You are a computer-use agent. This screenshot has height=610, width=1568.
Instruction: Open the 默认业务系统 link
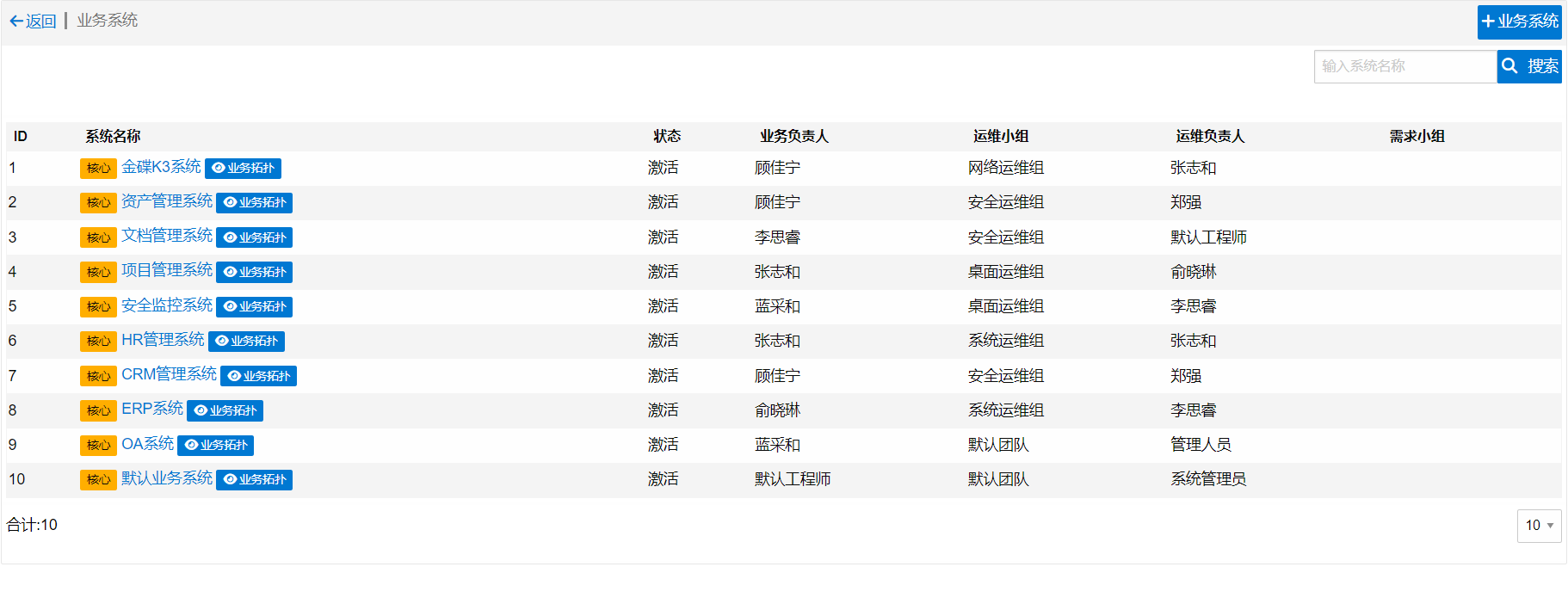click(x=167, y=478)
